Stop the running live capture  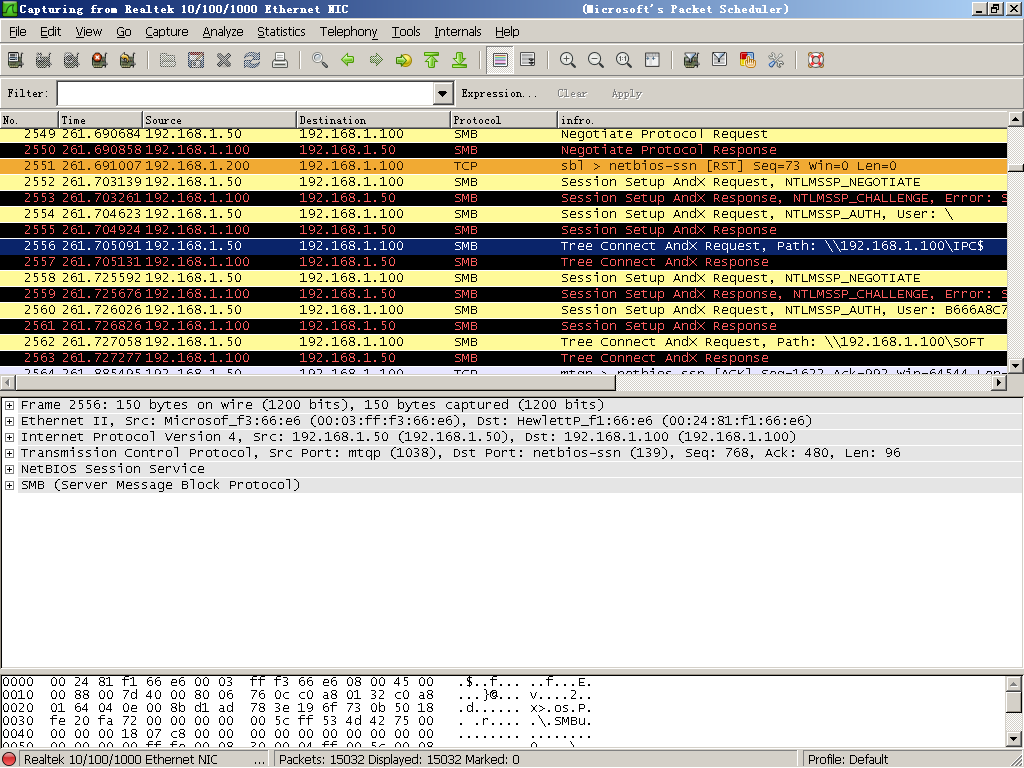point(99,60)
